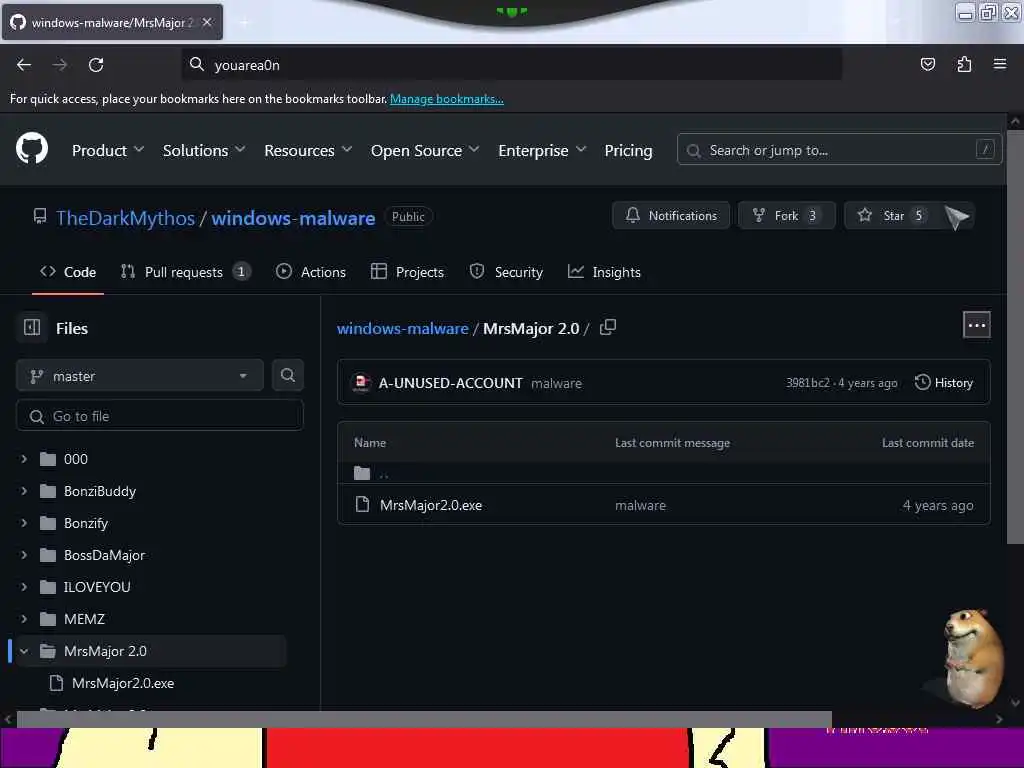Click the horizontal scrollbar at bottom

point(424,718)
